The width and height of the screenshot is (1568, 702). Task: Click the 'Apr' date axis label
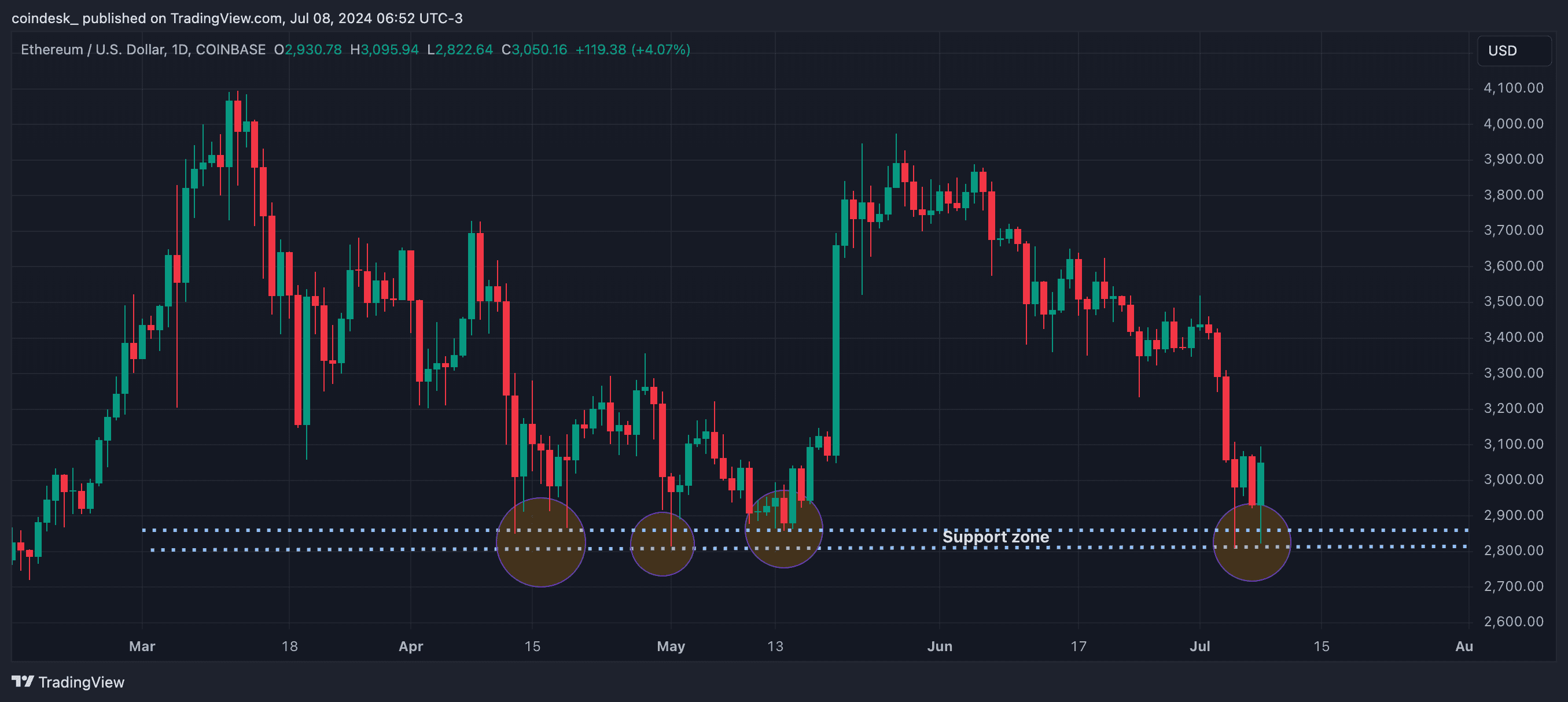(x=411, y=646)
